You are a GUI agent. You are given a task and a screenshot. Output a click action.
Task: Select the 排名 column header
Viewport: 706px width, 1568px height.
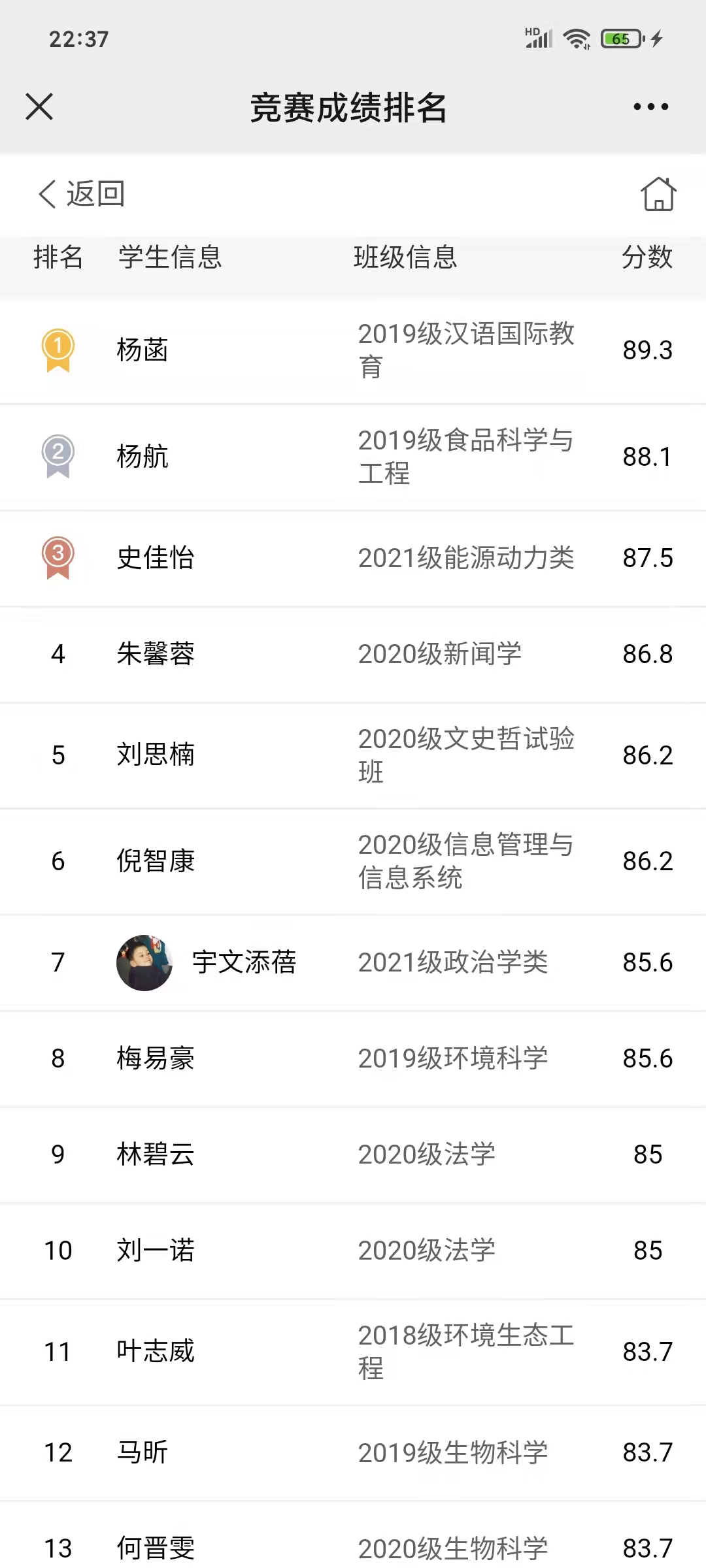tap(58, 257)
